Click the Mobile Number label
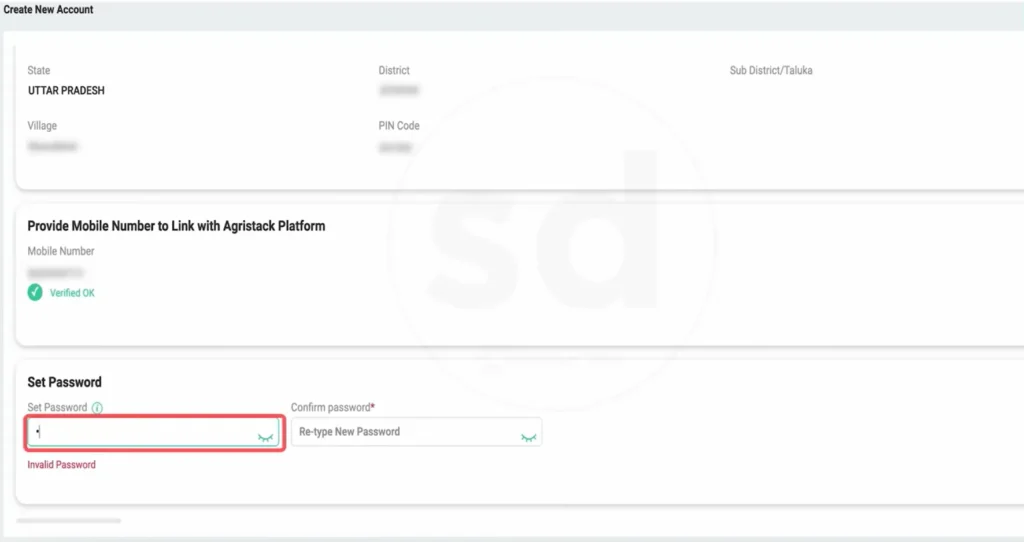1024x542 pixels. tap(61, 251)
